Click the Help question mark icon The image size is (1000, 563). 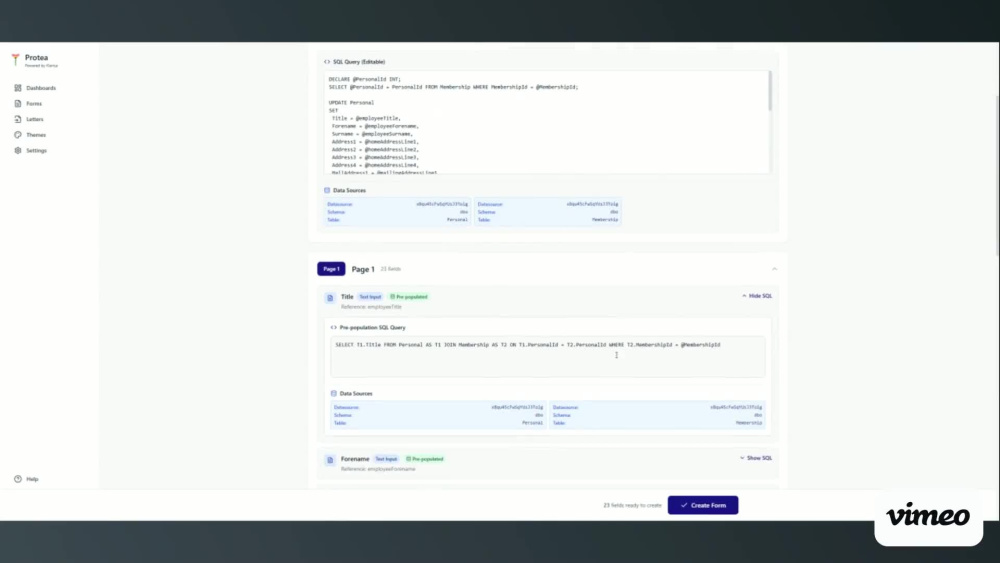point(18,479)
